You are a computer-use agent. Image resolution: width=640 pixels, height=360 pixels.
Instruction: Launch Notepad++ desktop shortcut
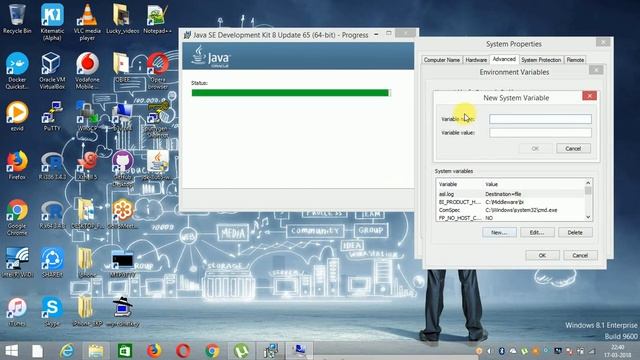point(157,18)
